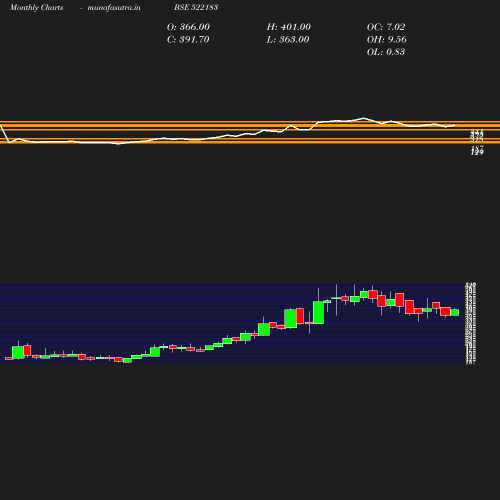Click the peak of the white line chart
The width and height of the screenshot is (500, 500).
pyautogui.click(x=363, y=118)
